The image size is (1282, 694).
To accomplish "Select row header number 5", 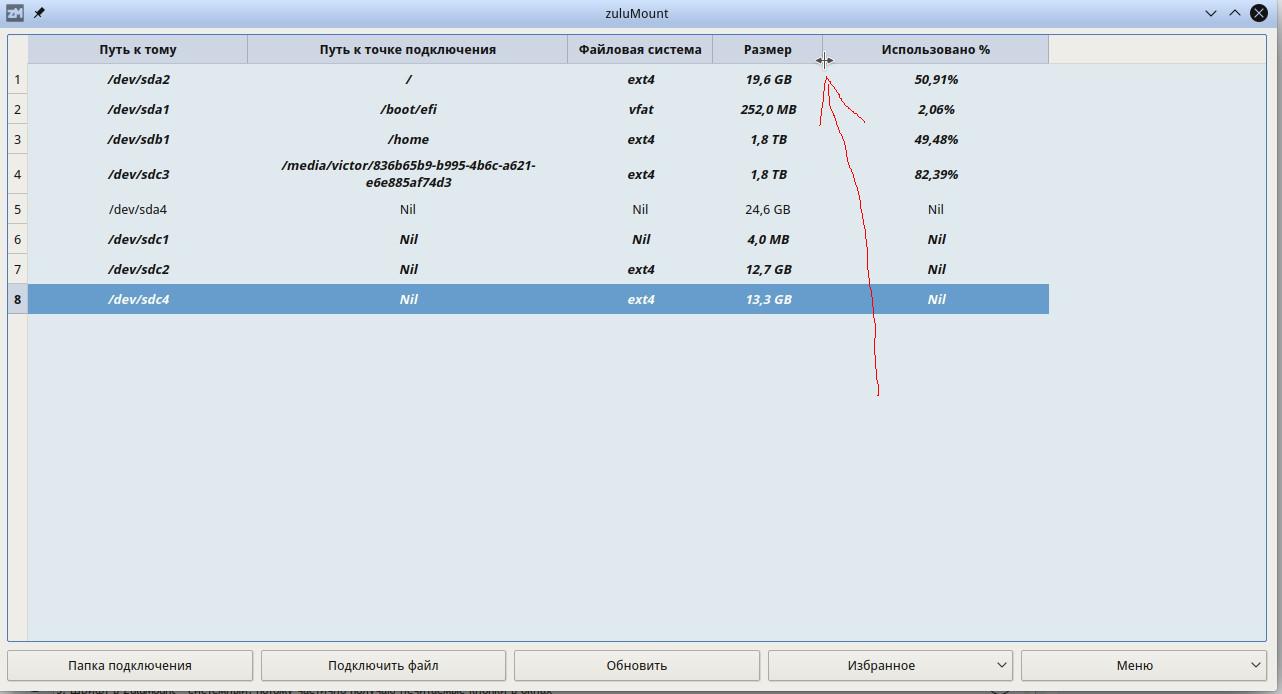I will coord(17,209).
